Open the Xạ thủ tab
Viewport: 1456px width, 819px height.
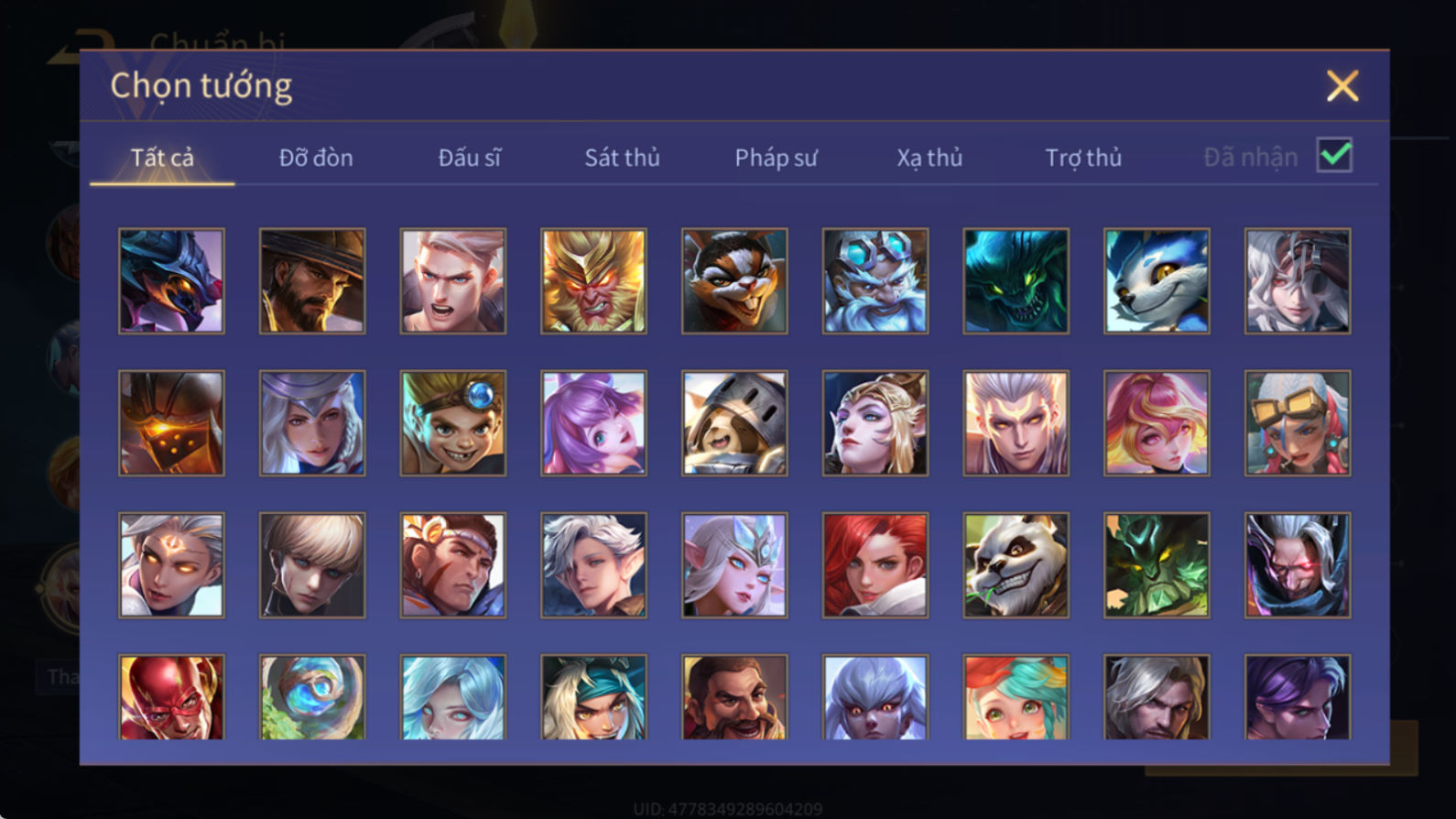(929, 158)
